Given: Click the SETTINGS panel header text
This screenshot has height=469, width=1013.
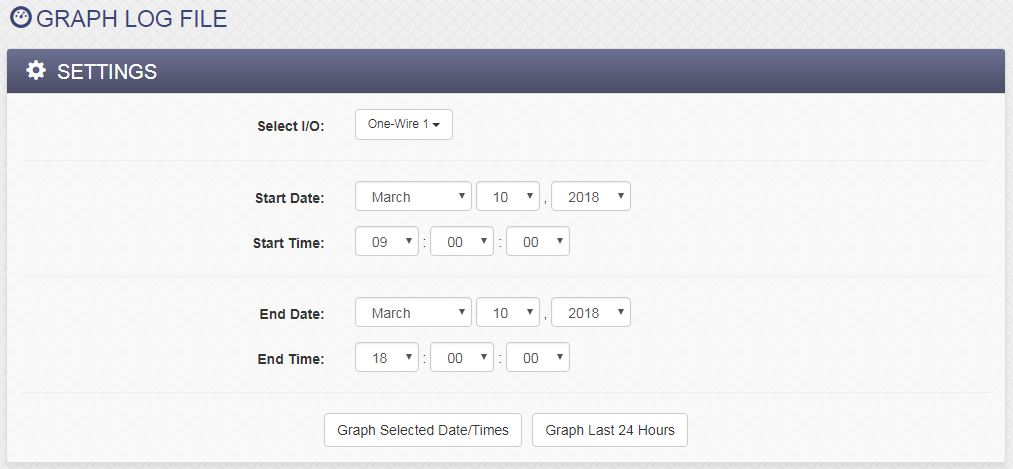Looking at the screenshot, I should pos(107,71).
